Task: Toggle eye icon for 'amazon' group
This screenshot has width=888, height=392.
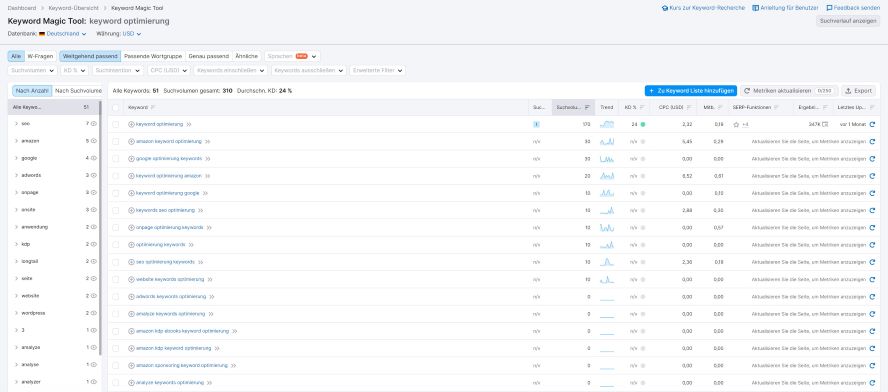Action: pos(93,141)
